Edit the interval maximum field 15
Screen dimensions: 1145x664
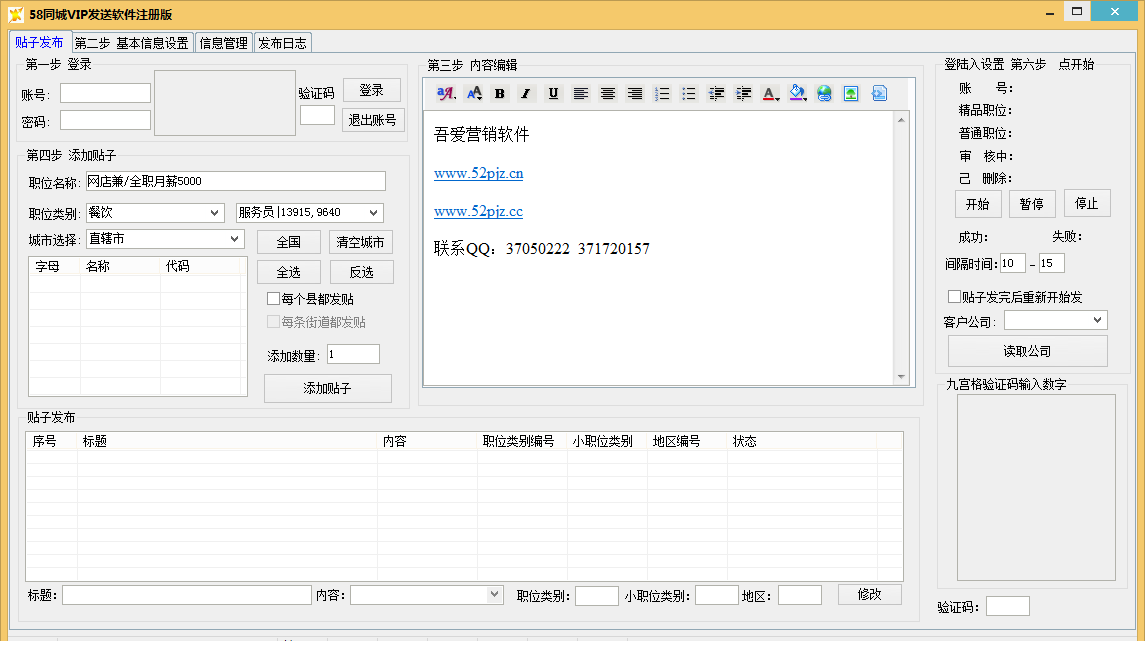[1052, 263]
